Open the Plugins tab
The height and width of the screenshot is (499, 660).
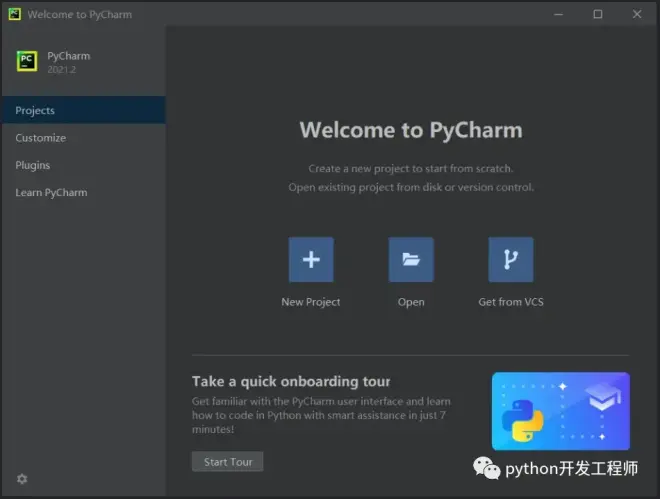(x=84, y=165)
